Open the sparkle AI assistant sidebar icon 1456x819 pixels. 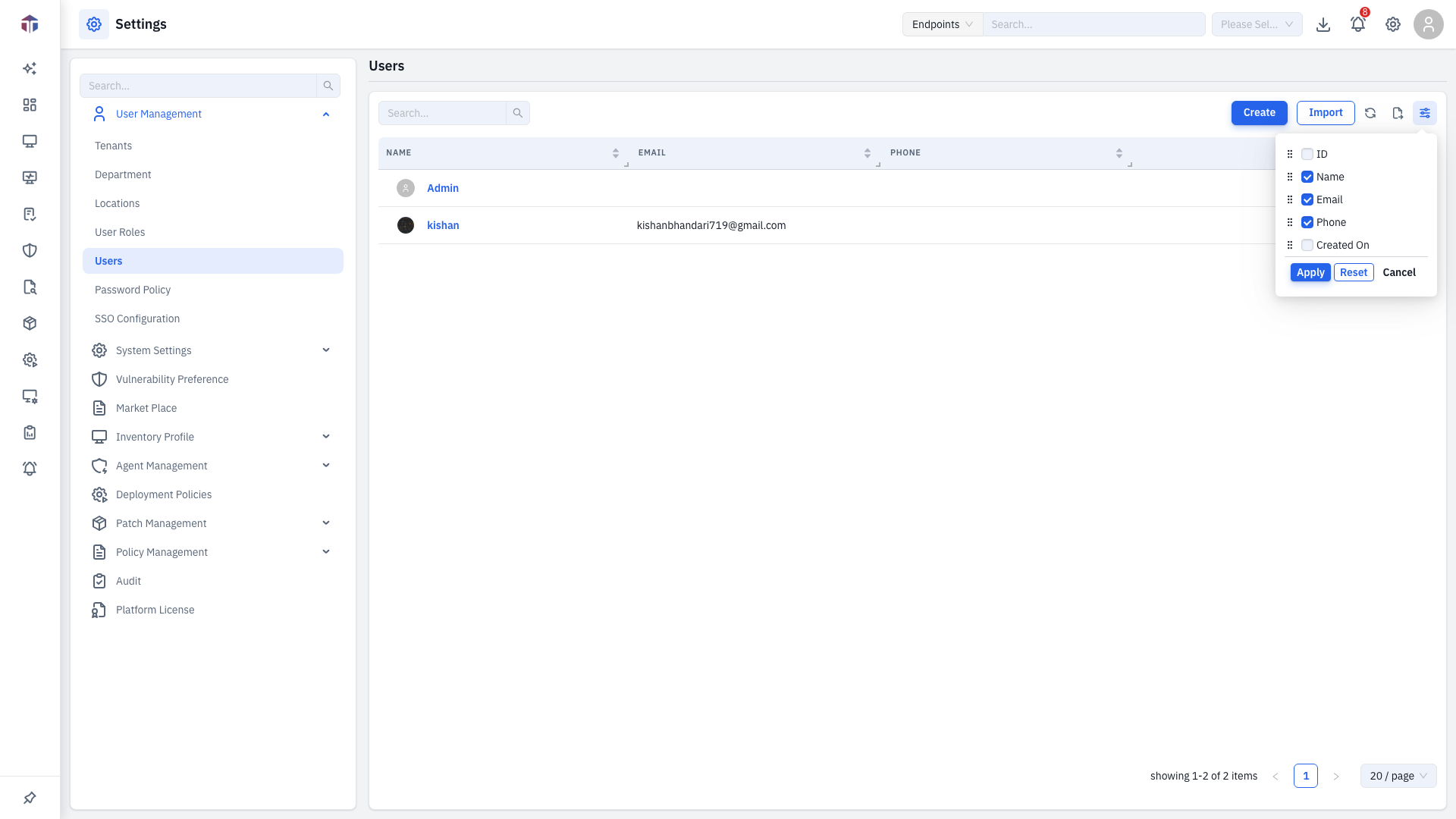pyautogui.click(x=30, y=68)
